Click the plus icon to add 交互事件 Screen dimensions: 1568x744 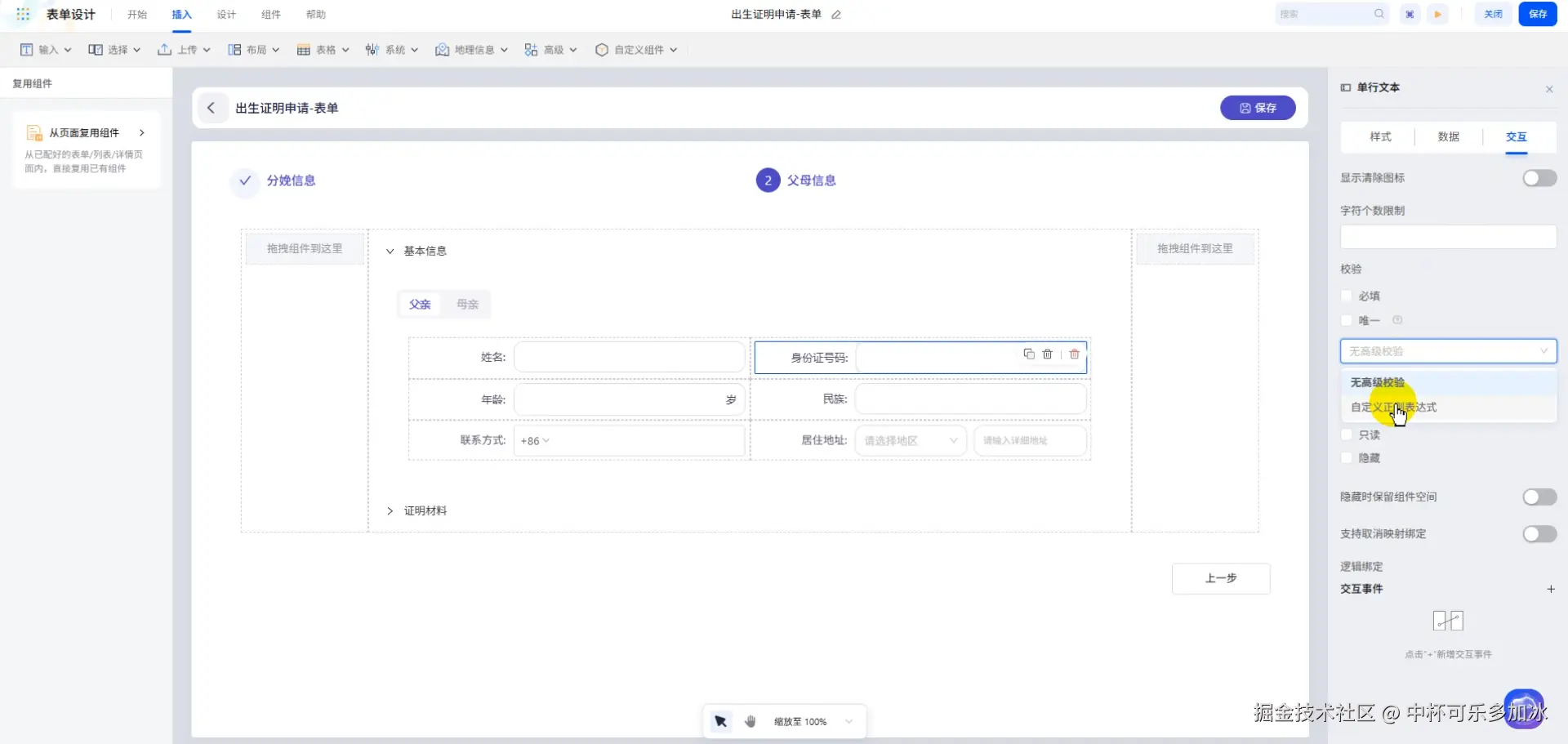tap(1550, 589)
